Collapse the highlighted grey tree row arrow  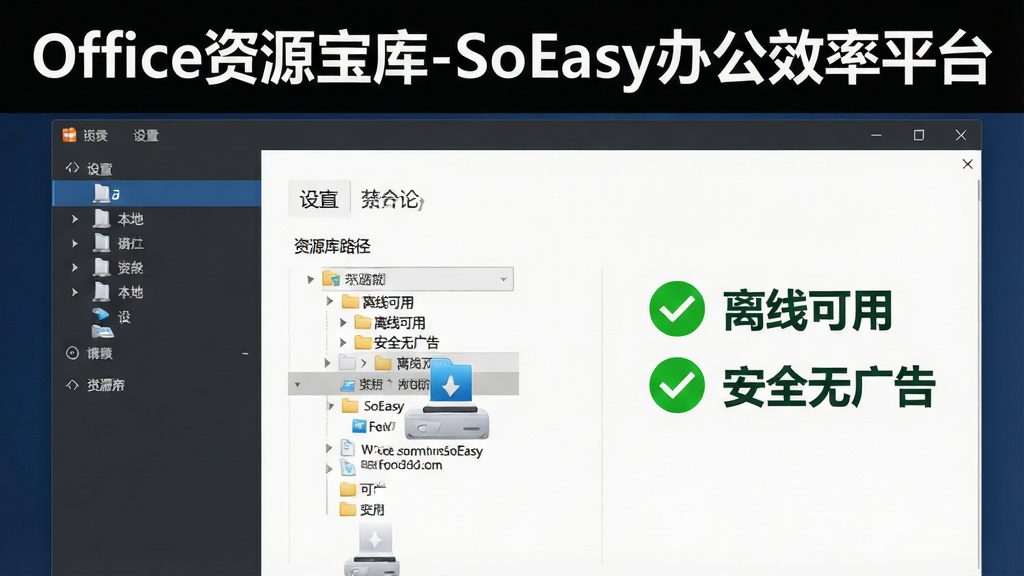pos(298,385)
